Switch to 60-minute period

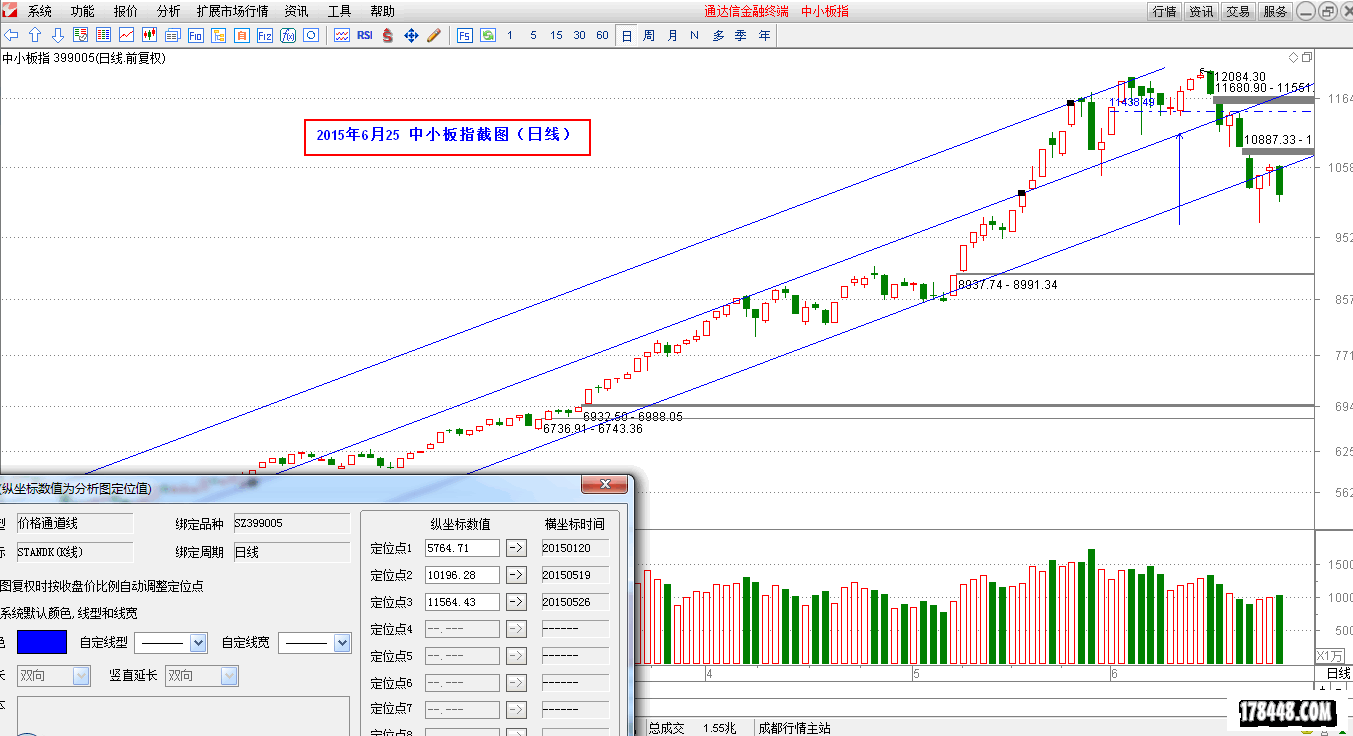click(602, 35)
